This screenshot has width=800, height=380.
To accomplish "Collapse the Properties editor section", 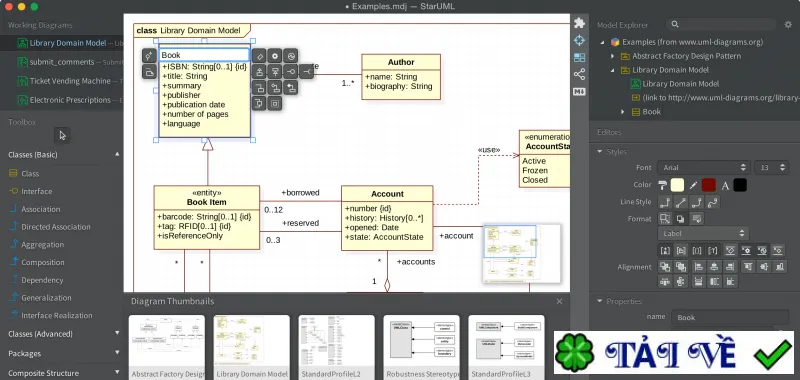I will [x=599, y=301].
